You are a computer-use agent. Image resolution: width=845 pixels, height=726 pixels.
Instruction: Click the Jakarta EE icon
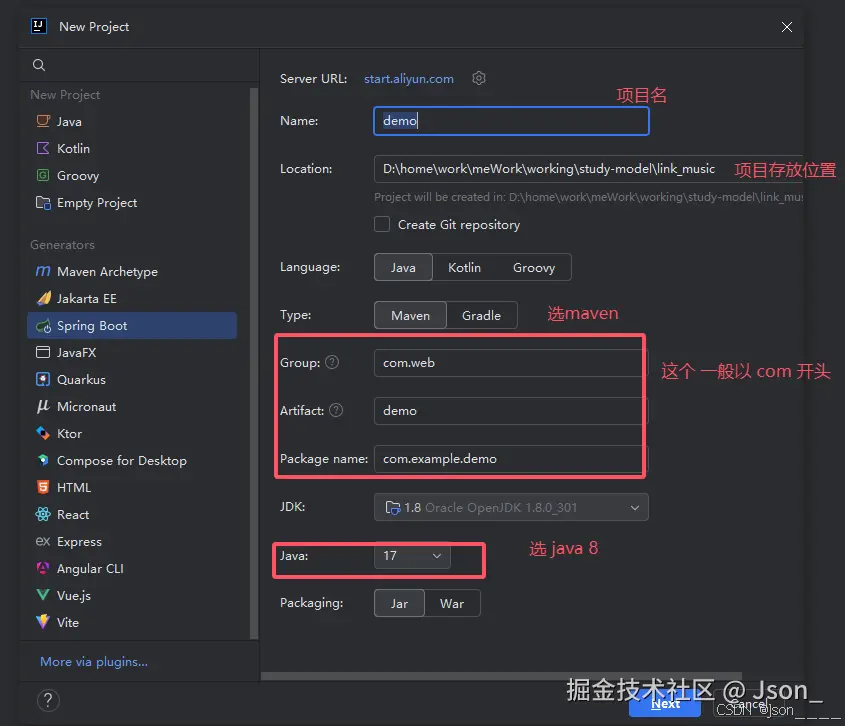click(43, 298)
